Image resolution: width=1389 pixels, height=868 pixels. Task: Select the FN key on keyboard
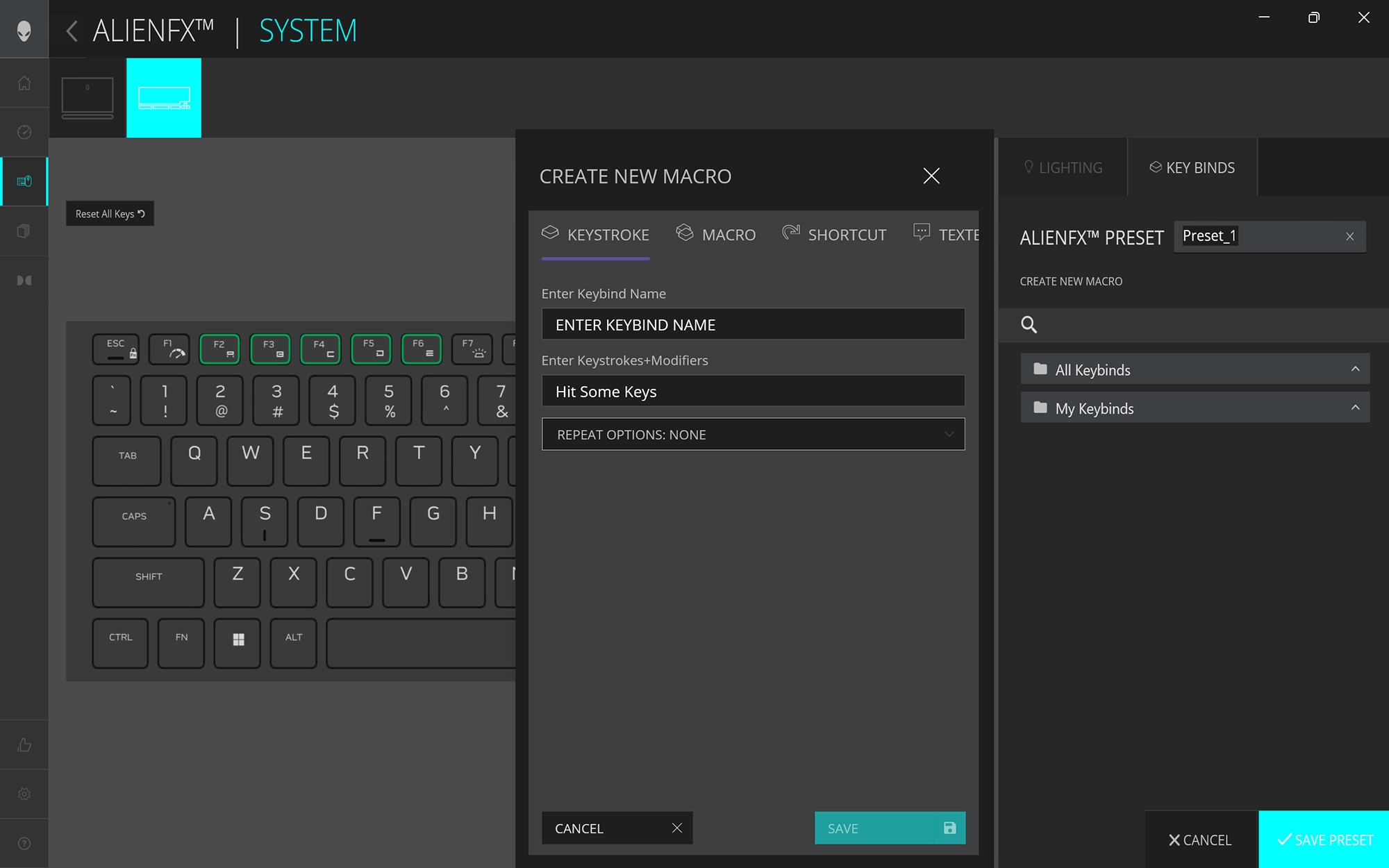(181, 643)
